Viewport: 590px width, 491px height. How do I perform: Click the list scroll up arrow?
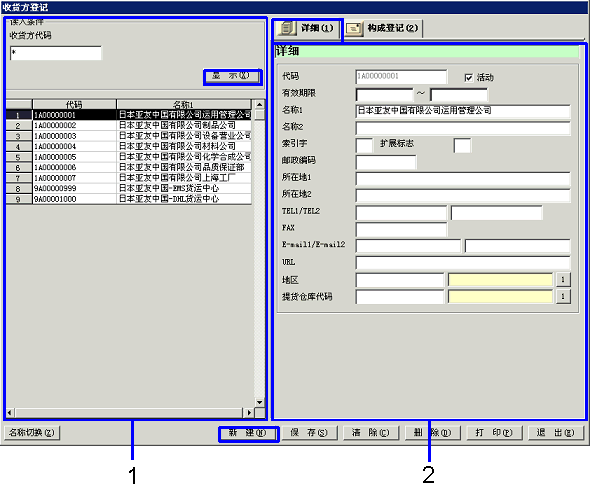[260, 104]
